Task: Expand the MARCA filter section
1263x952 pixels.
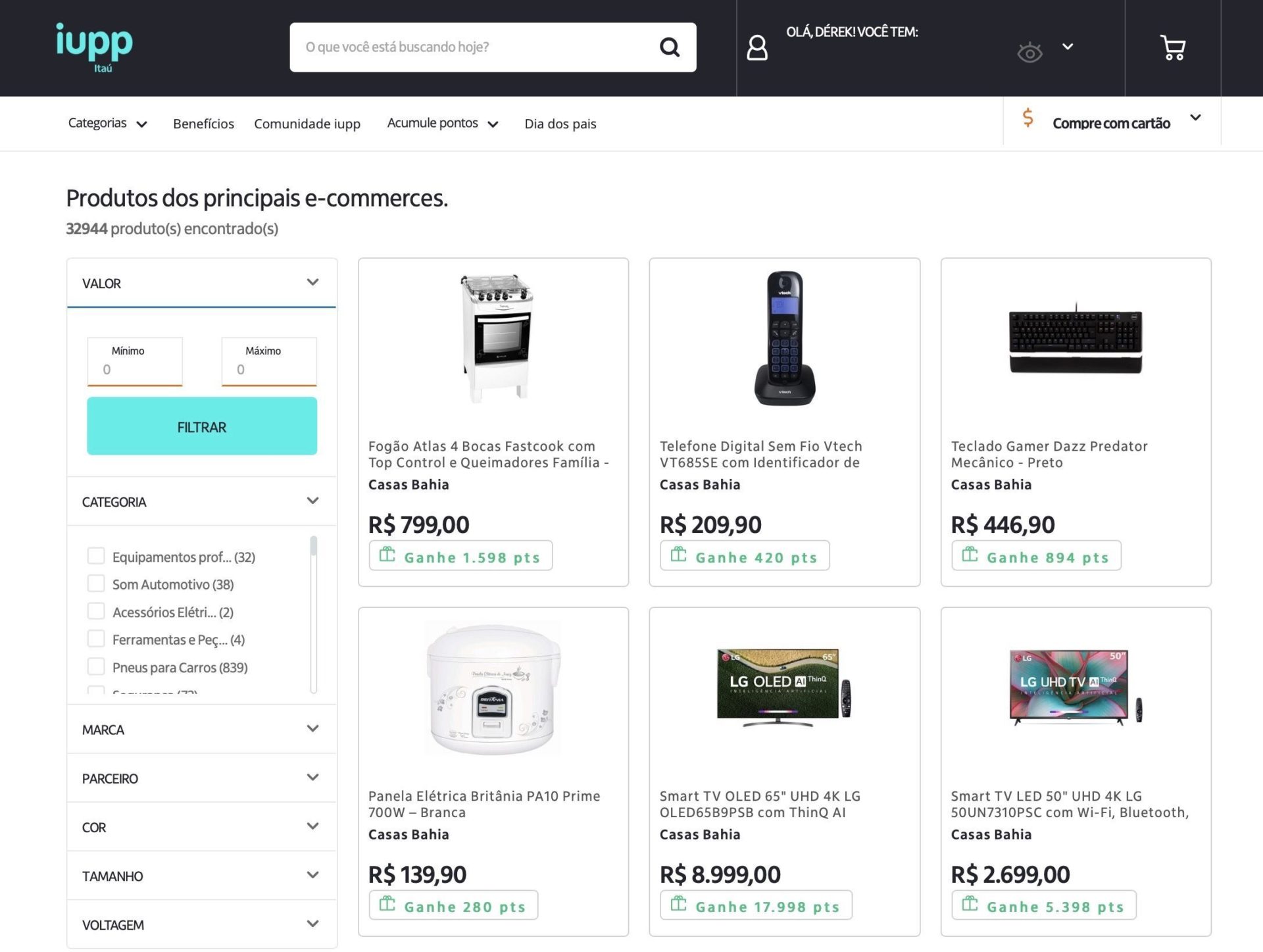Action: coord(201,729)
